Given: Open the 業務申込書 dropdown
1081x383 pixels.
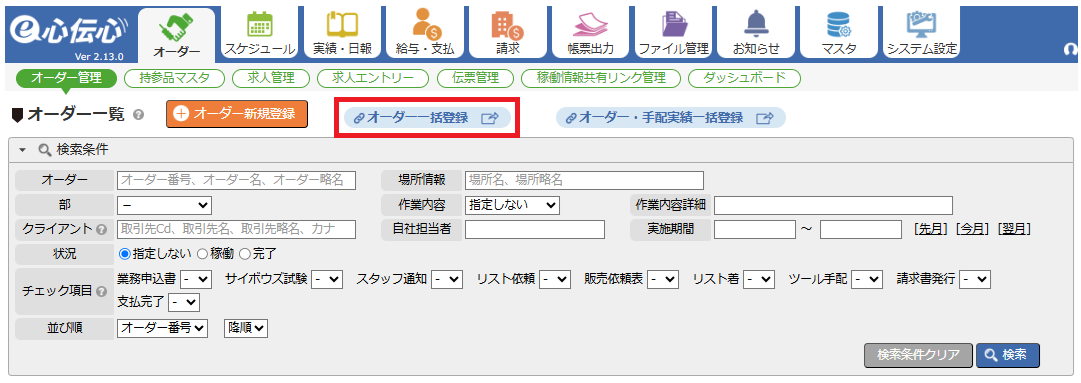Looking at the screenshot, I should (x=195, y=279).
